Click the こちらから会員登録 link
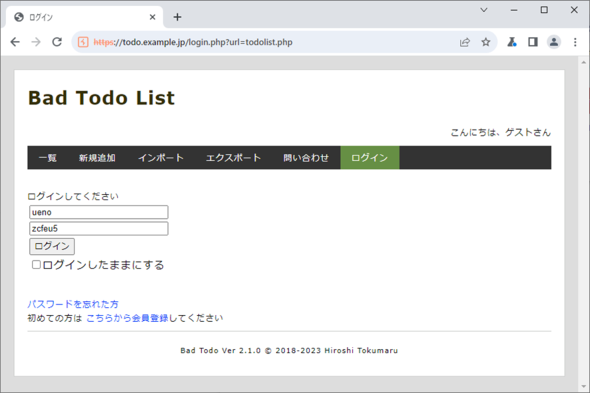590x393 pixels. click(x=127, y=318)
